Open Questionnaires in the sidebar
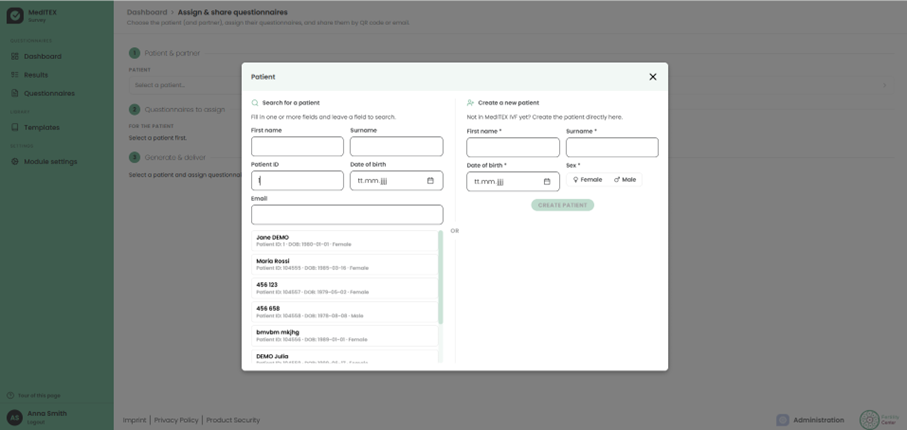 pyautogui.click(x=49, y=93)
